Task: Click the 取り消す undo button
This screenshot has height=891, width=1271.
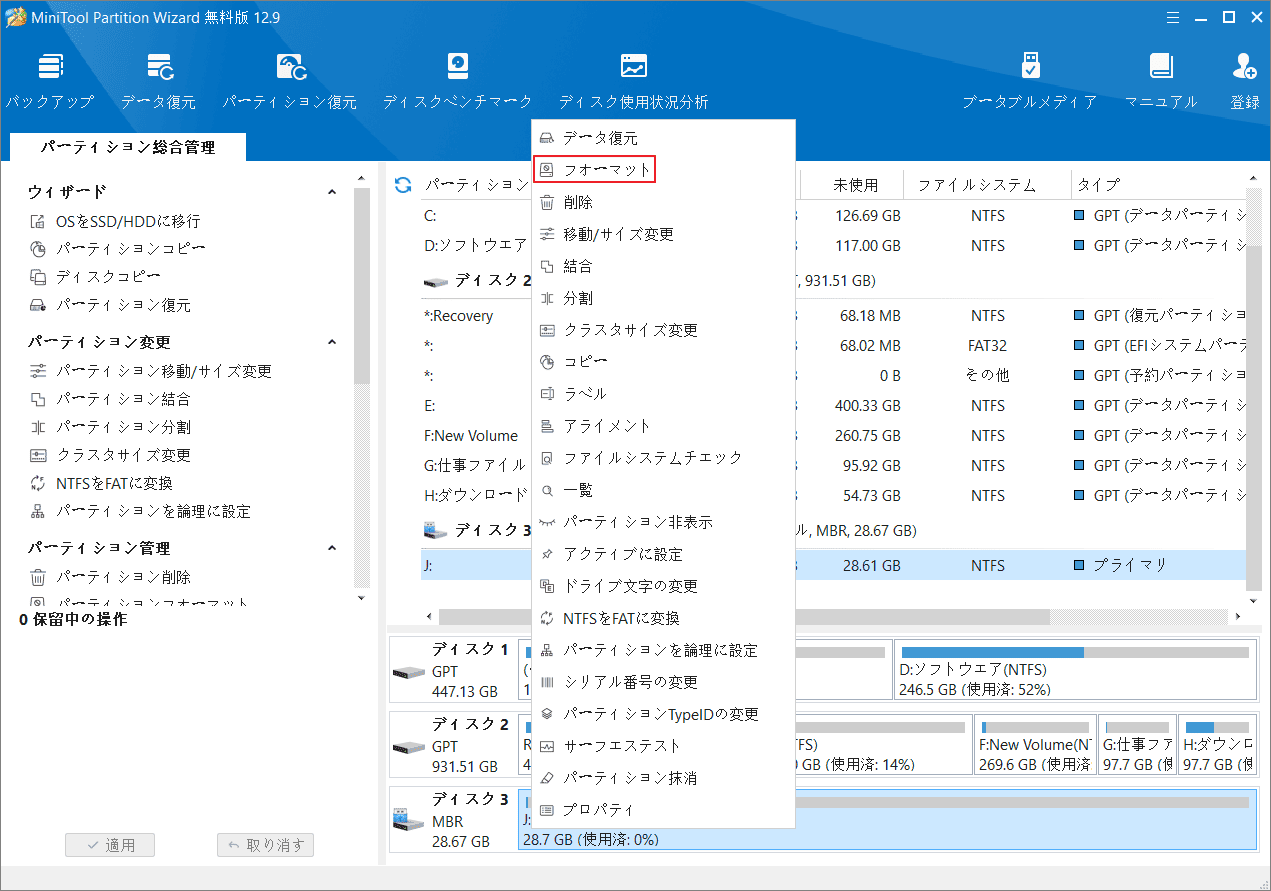Action: (x=265, y=845)
